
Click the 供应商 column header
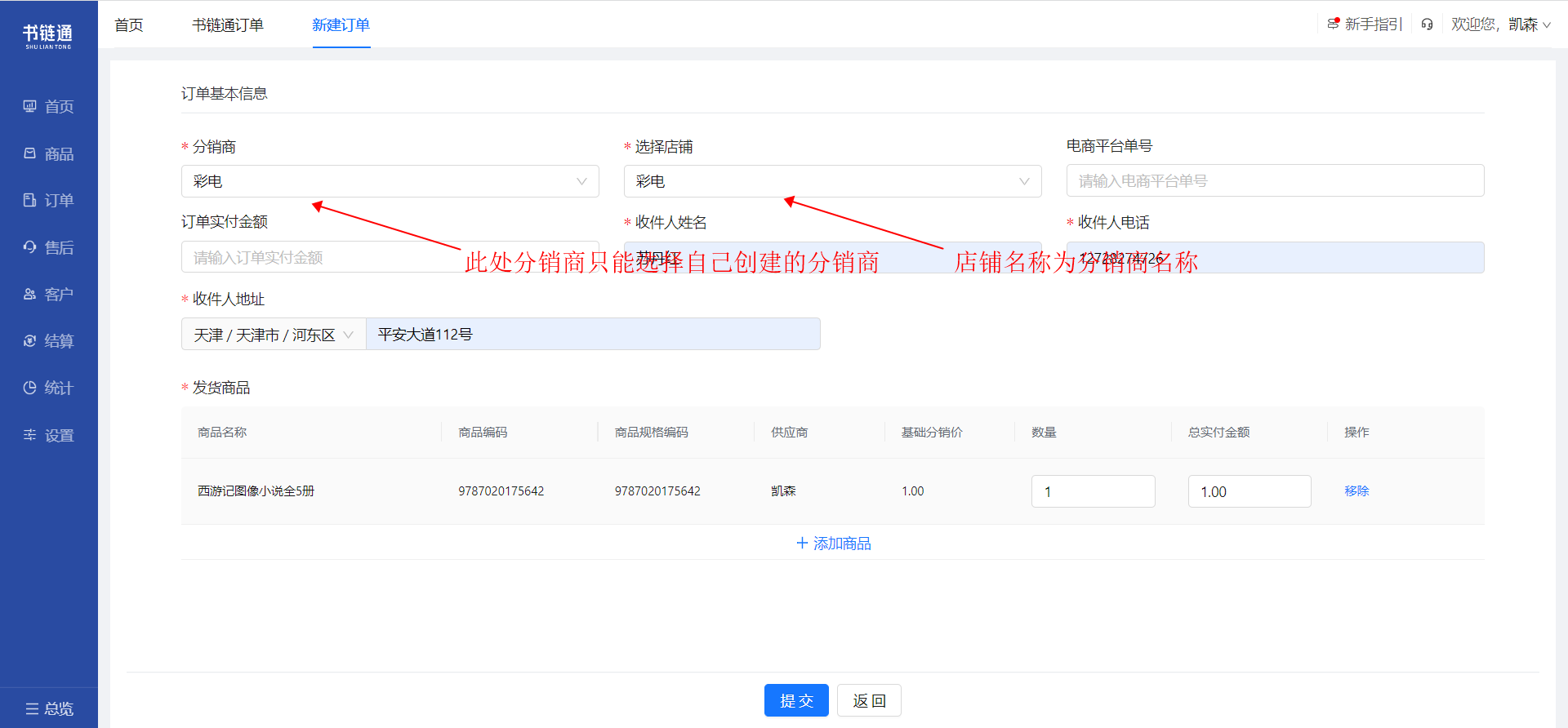pos(789,432)
